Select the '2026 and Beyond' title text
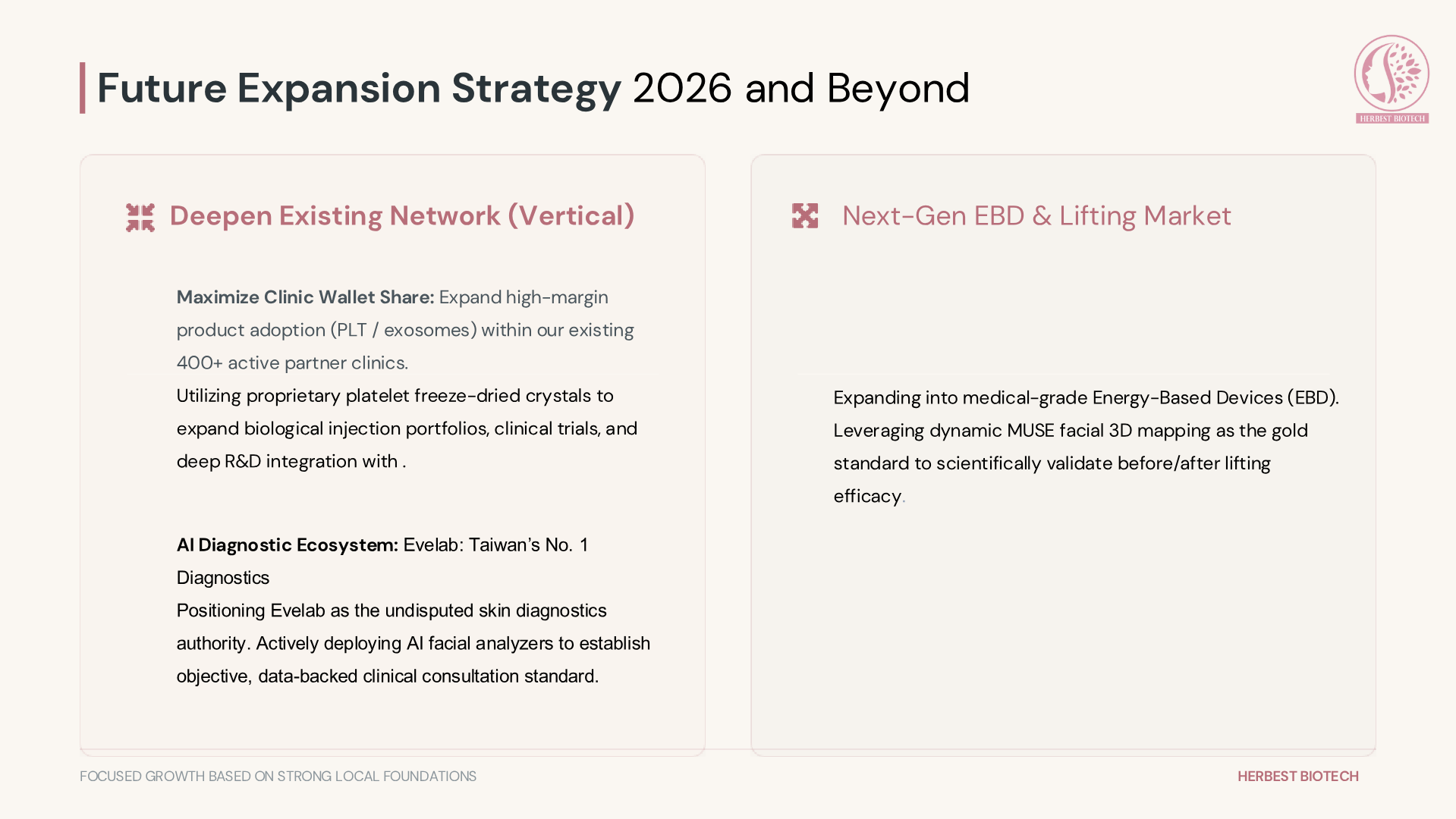The image size is (1456, 819). pyautogui.click(x=801, y=88)
